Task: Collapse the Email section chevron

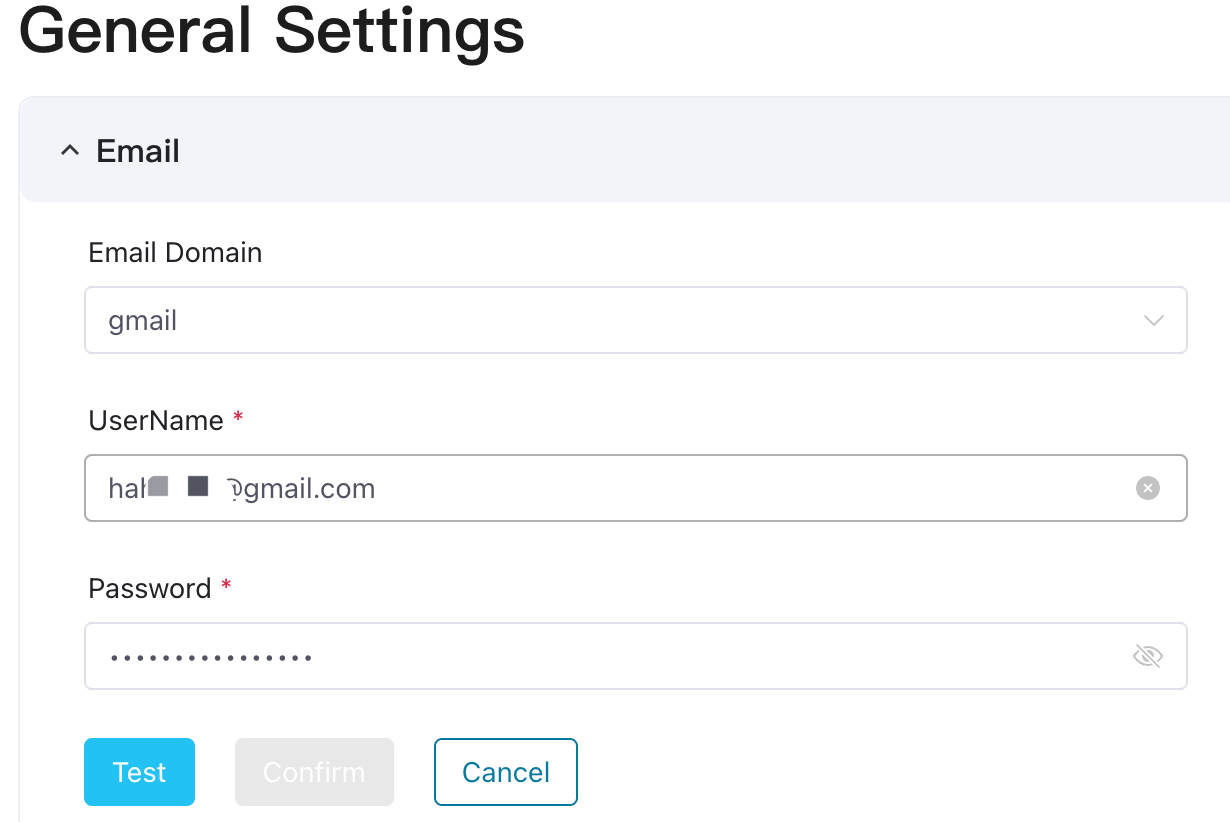Action: point(69,151)
